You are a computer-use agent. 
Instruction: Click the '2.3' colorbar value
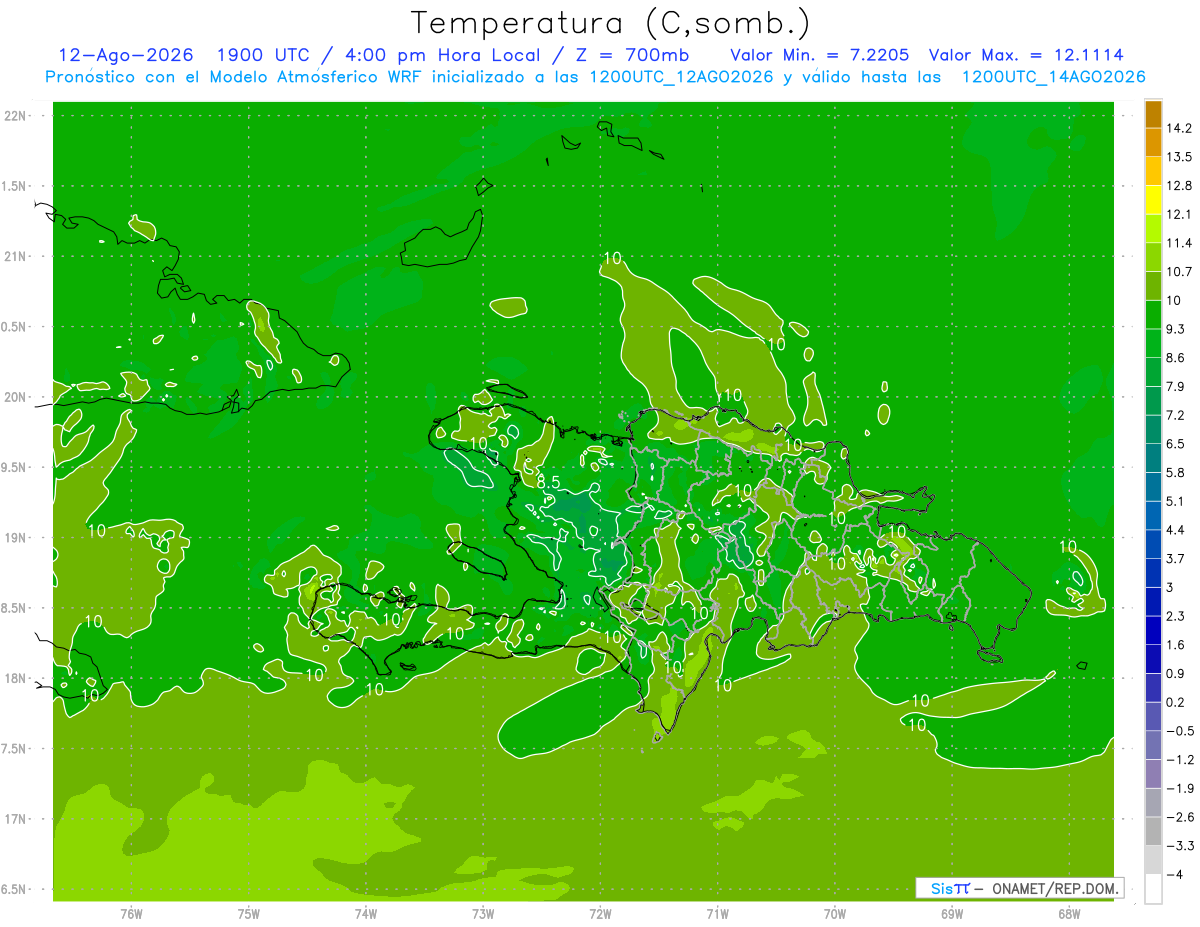(1175, 615)
